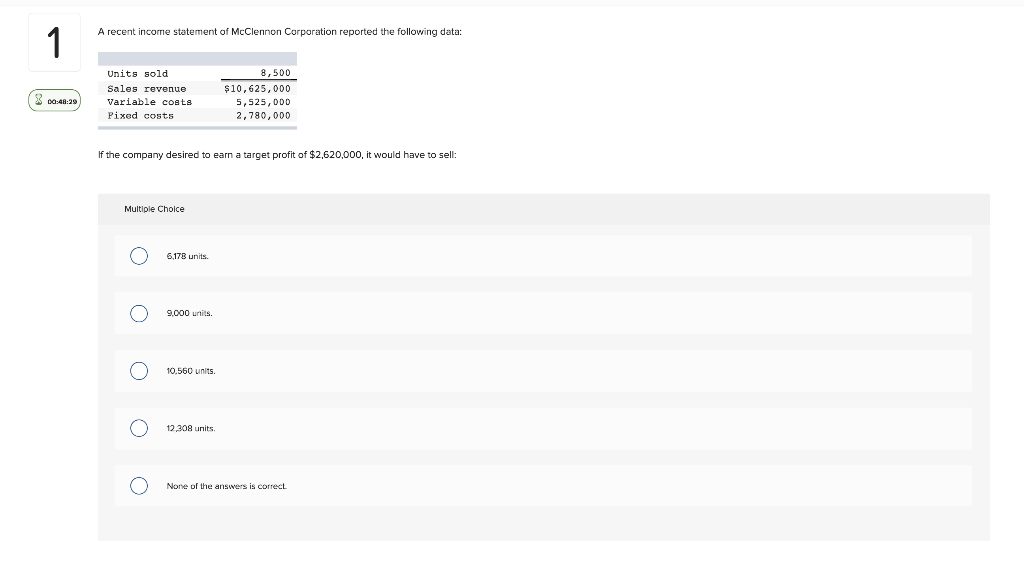Screen dimensions: 1024x568
Task: Click the 9,000 units label text
Action: 189,313
